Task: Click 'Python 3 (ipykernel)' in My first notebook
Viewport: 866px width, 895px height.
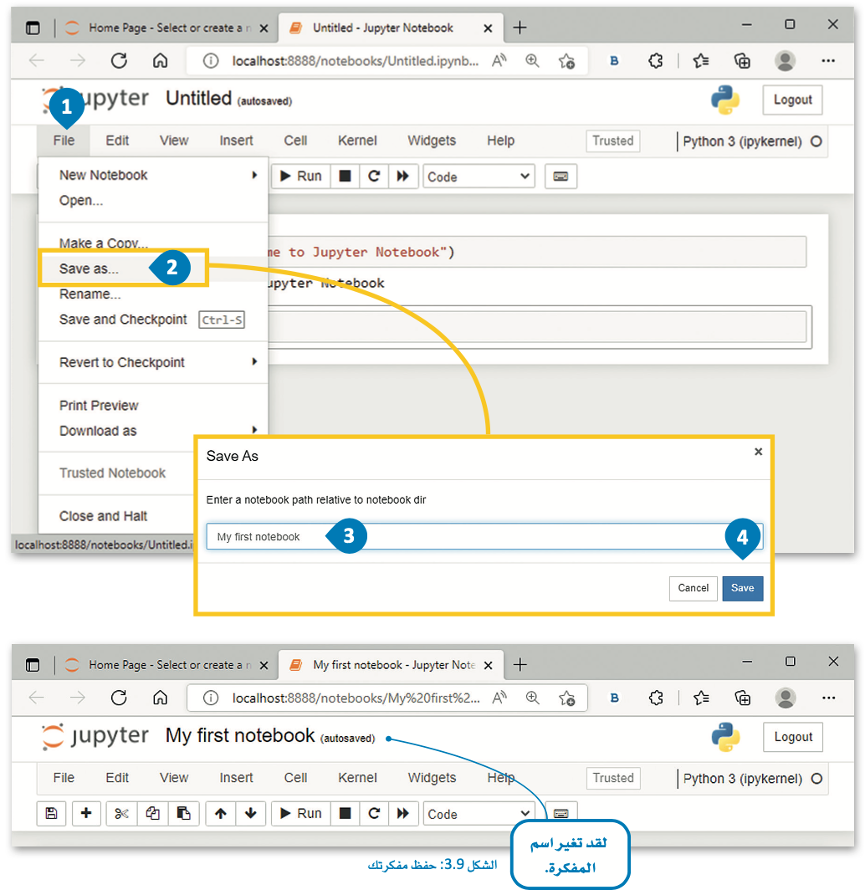Action: point(742,779)
